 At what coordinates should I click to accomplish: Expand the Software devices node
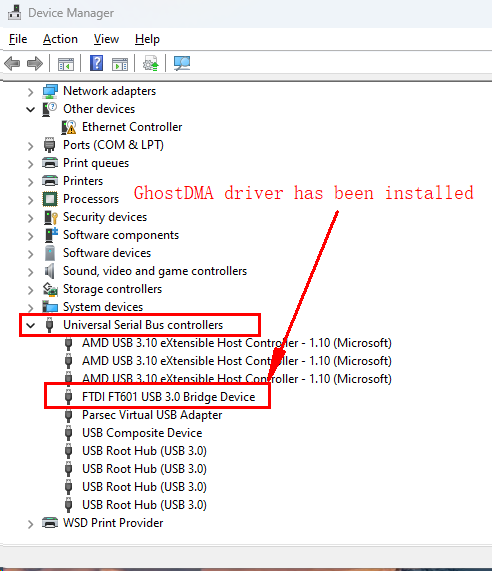(x=31, y=254)
